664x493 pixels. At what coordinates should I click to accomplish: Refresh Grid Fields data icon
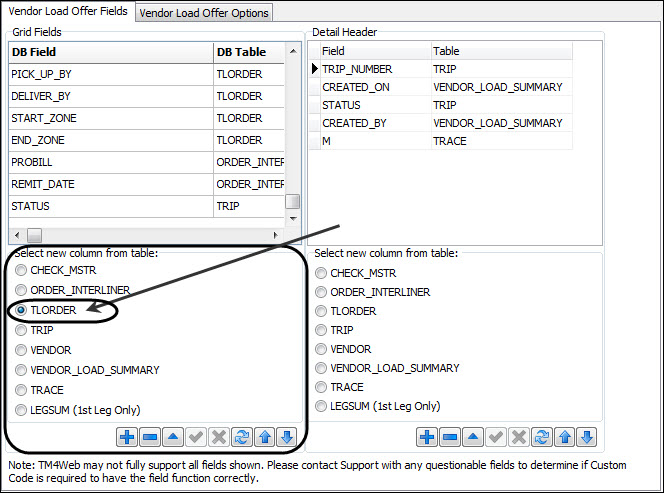[x=241, y=437]
